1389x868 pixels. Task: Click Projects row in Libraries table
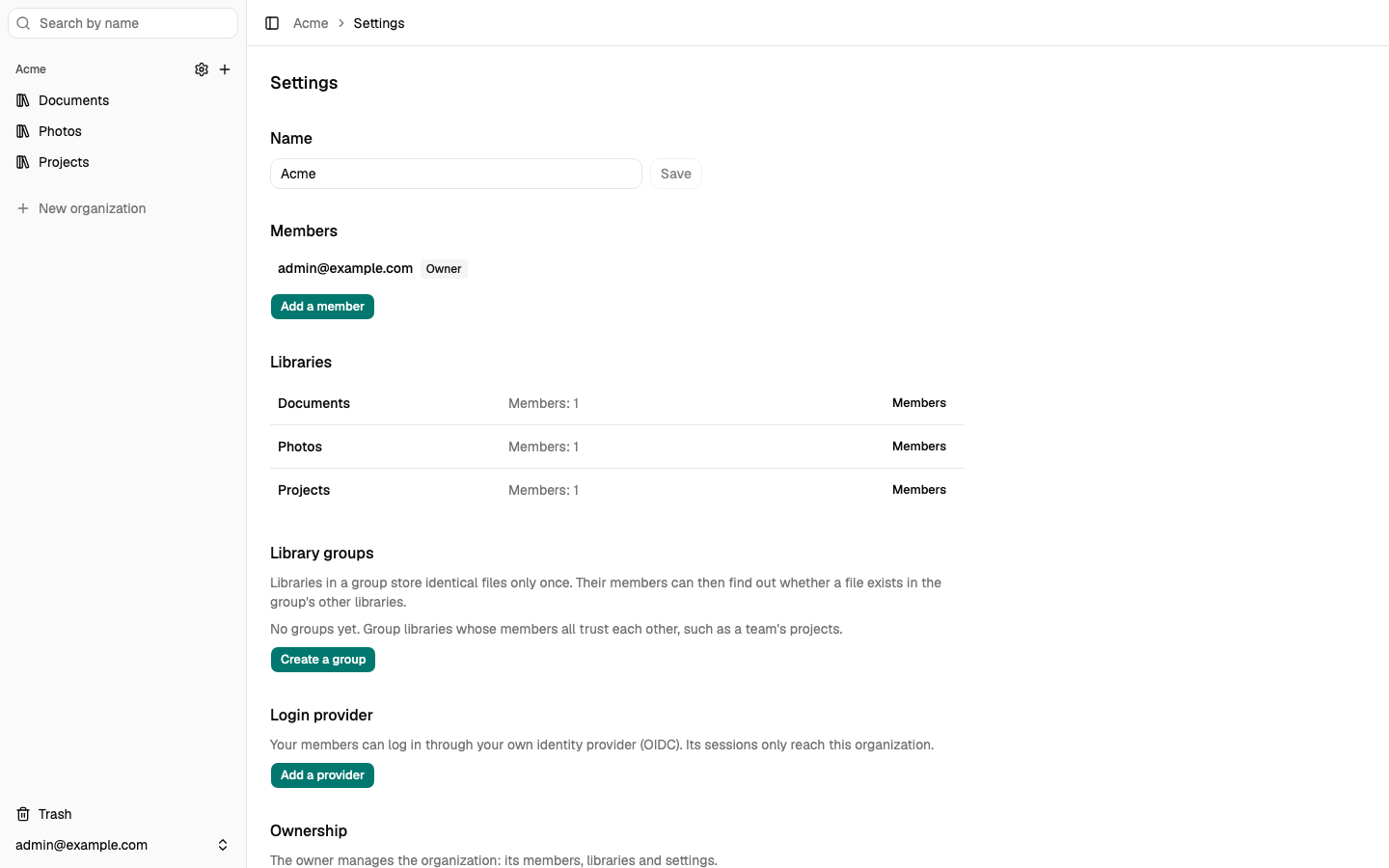tap(617, 490)
